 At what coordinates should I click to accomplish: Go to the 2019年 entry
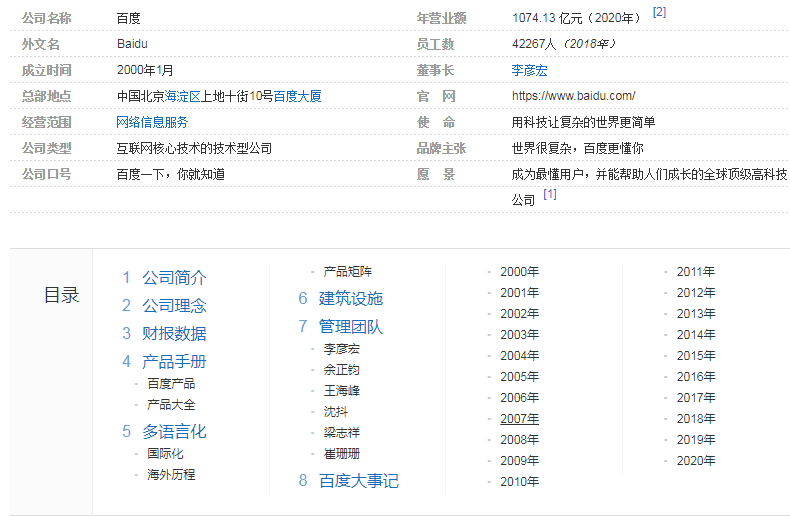click(696, 440)
